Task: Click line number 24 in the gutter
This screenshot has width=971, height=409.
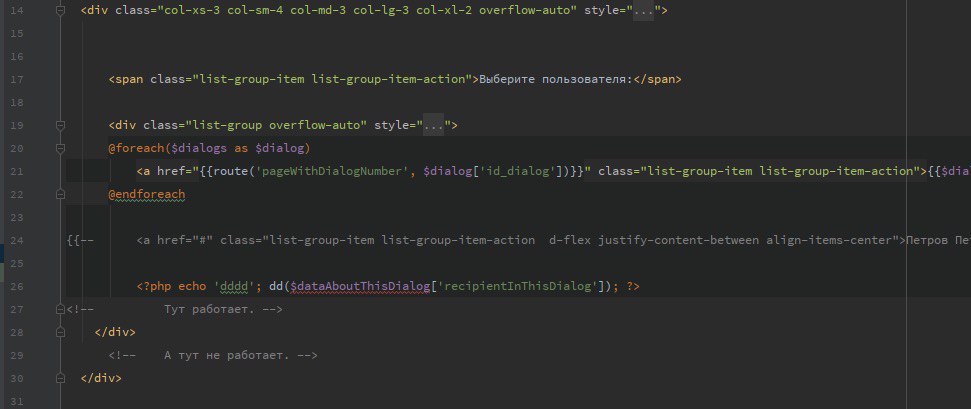Action: [x=17, y=240]
